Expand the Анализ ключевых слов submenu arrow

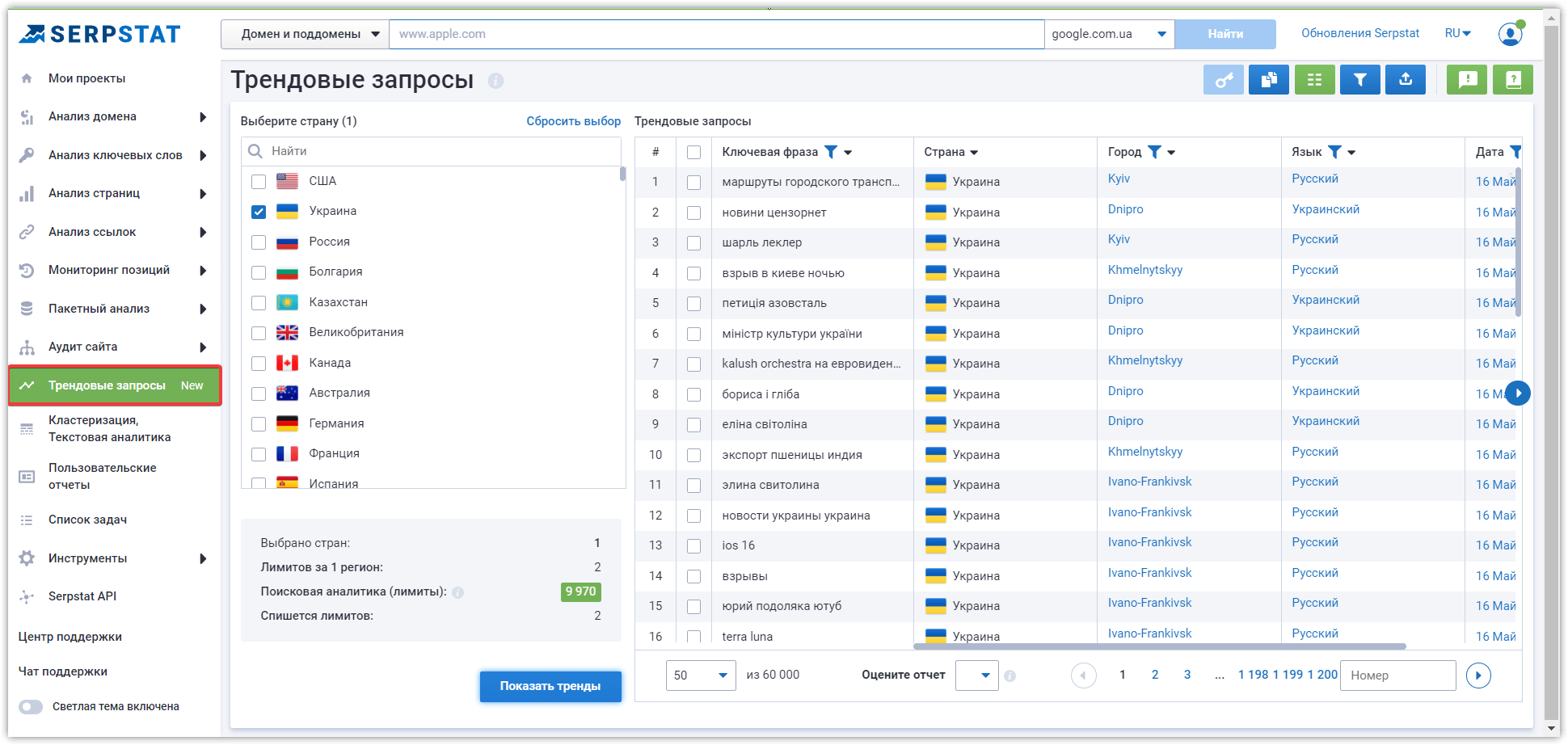(x=203, y=155)
